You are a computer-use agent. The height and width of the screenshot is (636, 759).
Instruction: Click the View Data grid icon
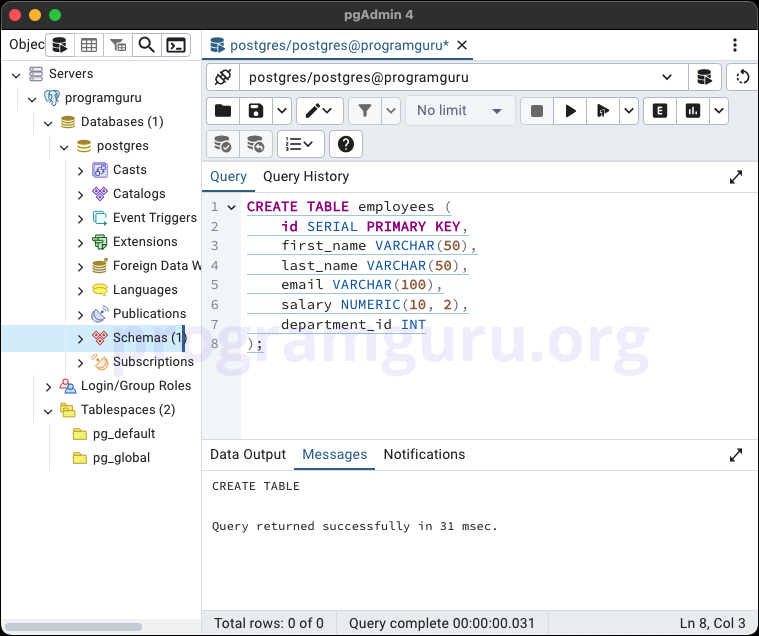[x=89, y=45]
